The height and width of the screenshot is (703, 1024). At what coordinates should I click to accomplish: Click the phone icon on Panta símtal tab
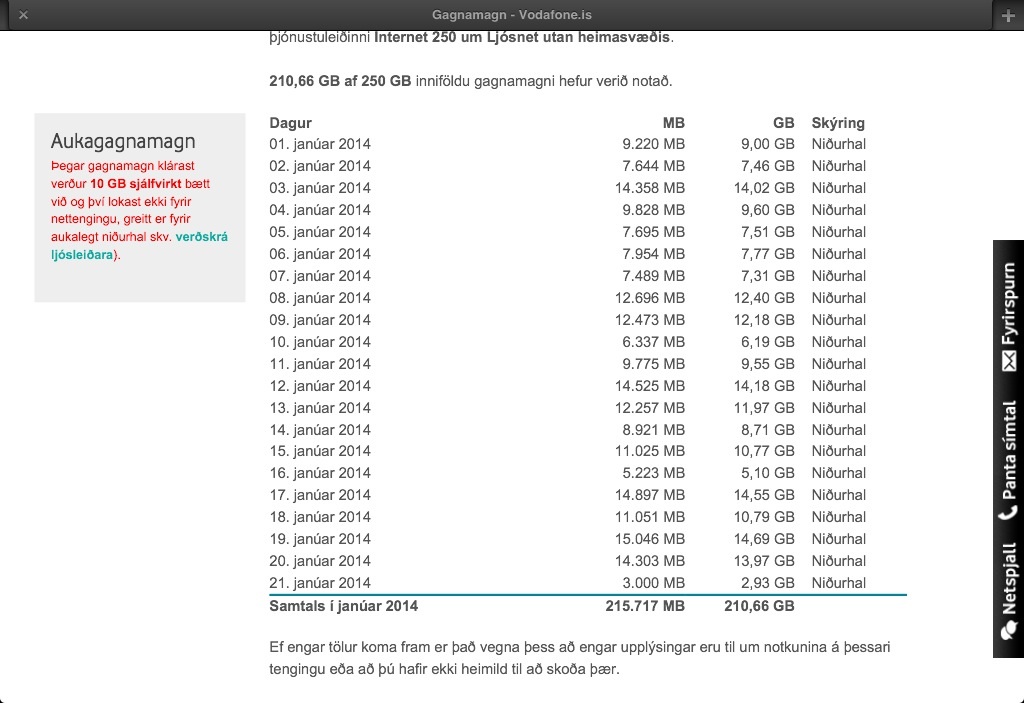(1008, 513)
